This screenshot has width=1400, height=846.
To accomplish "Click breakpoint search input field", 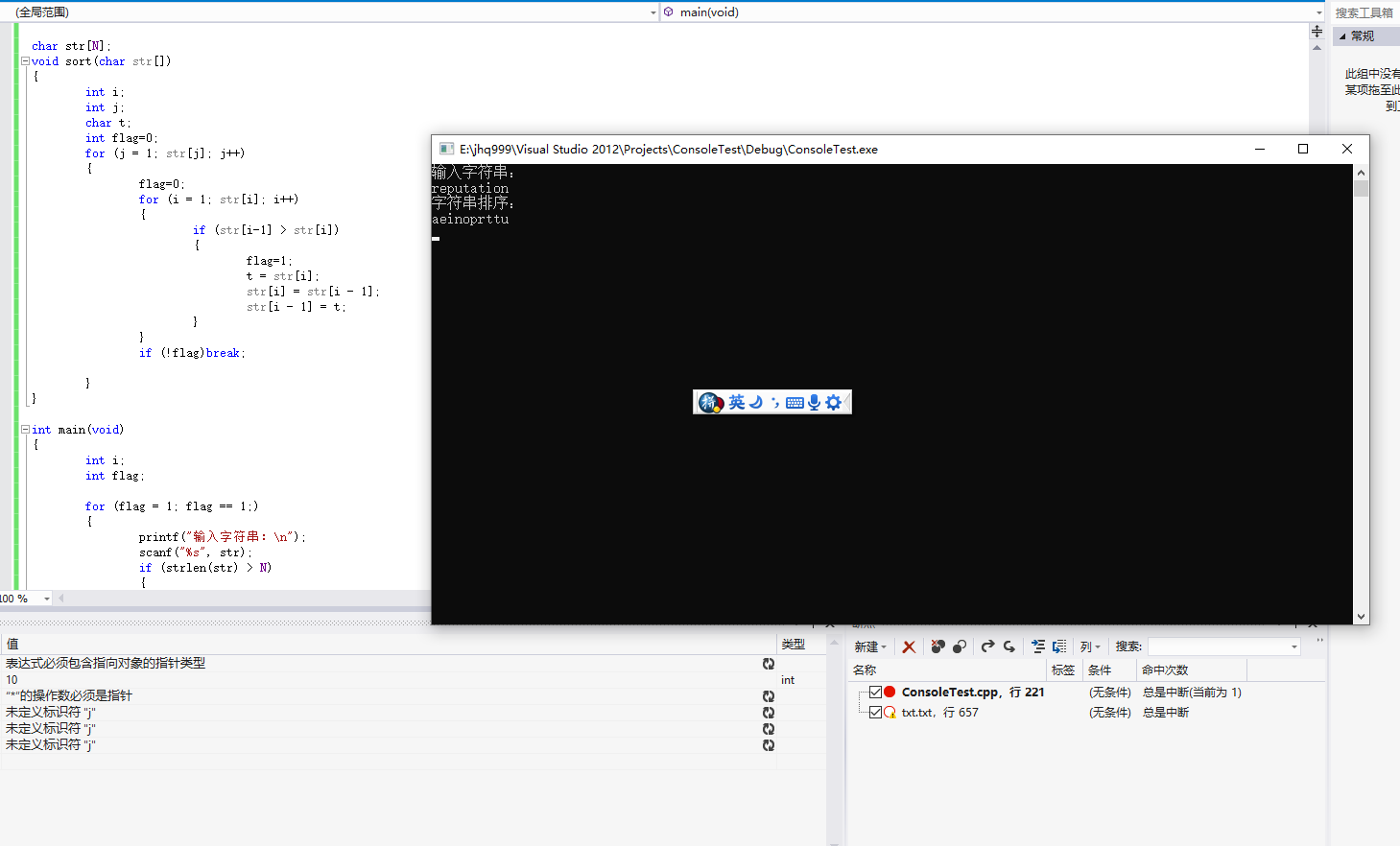I will (1218, 646).
